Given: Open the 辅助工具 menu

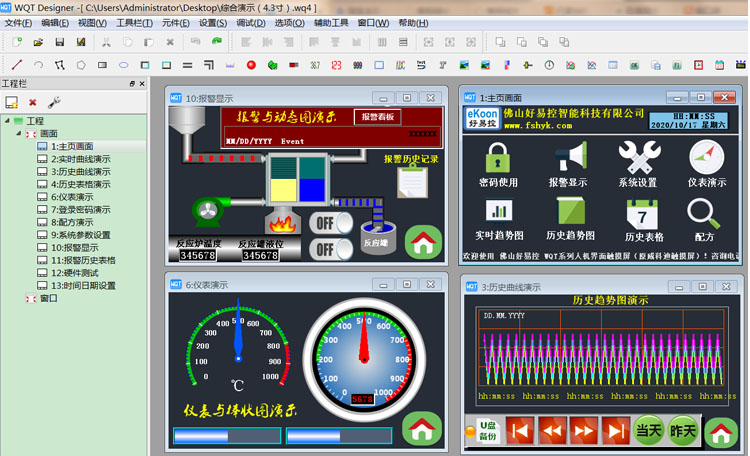Looking at the screenshot, I should (x=331, y=22).
